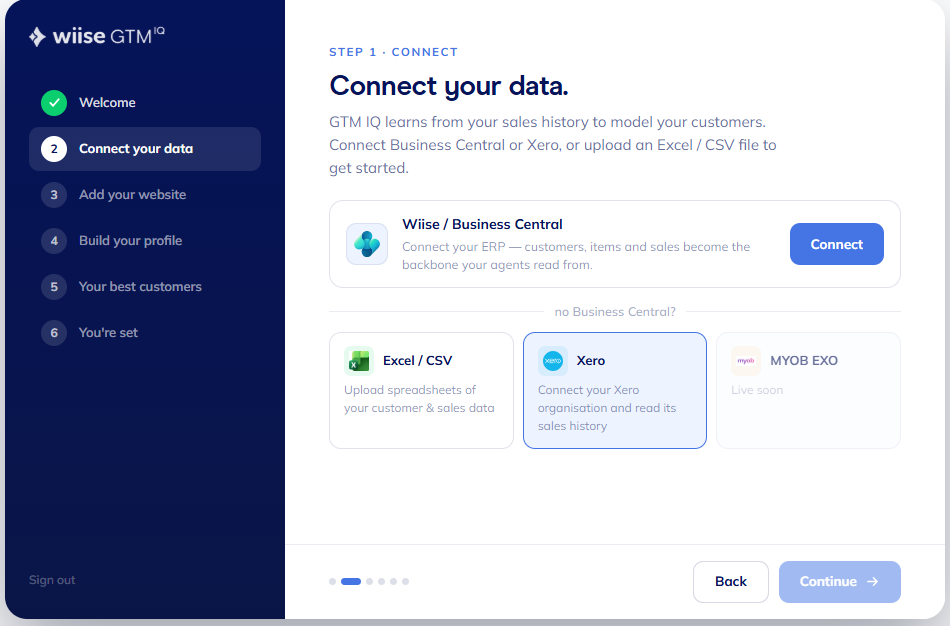Click the Back button
This screenshot has width=950, height=626.
731,582
